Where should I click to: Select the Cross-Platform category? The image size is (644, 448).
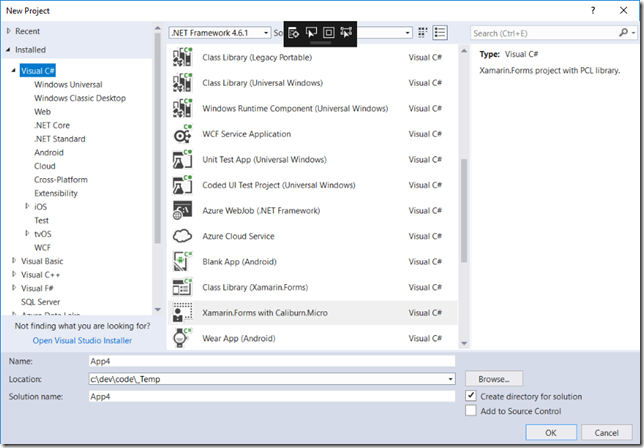tap(61, 179)
